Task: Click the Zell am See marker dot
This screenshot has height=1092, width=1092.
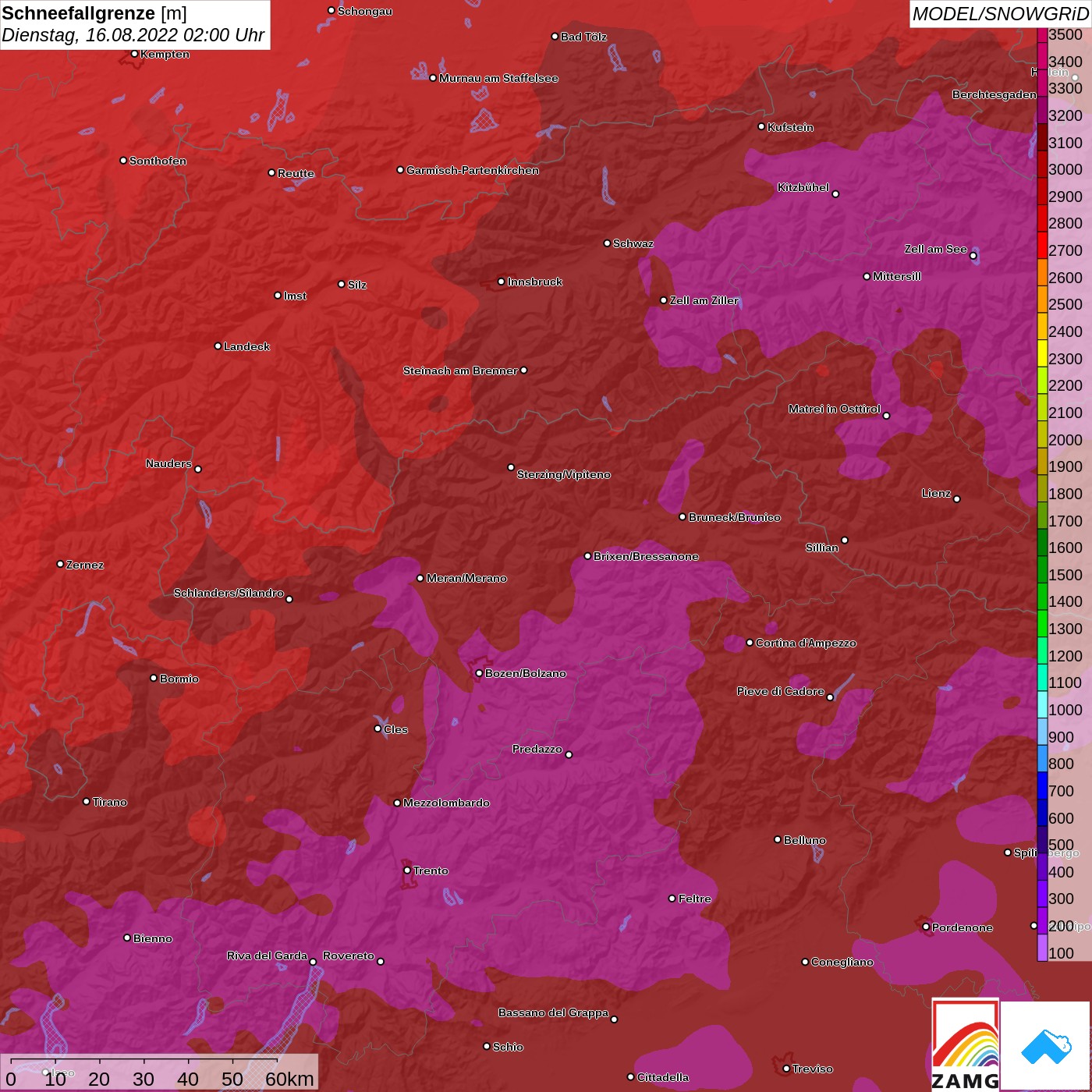Action: click(x=973, y=256)
